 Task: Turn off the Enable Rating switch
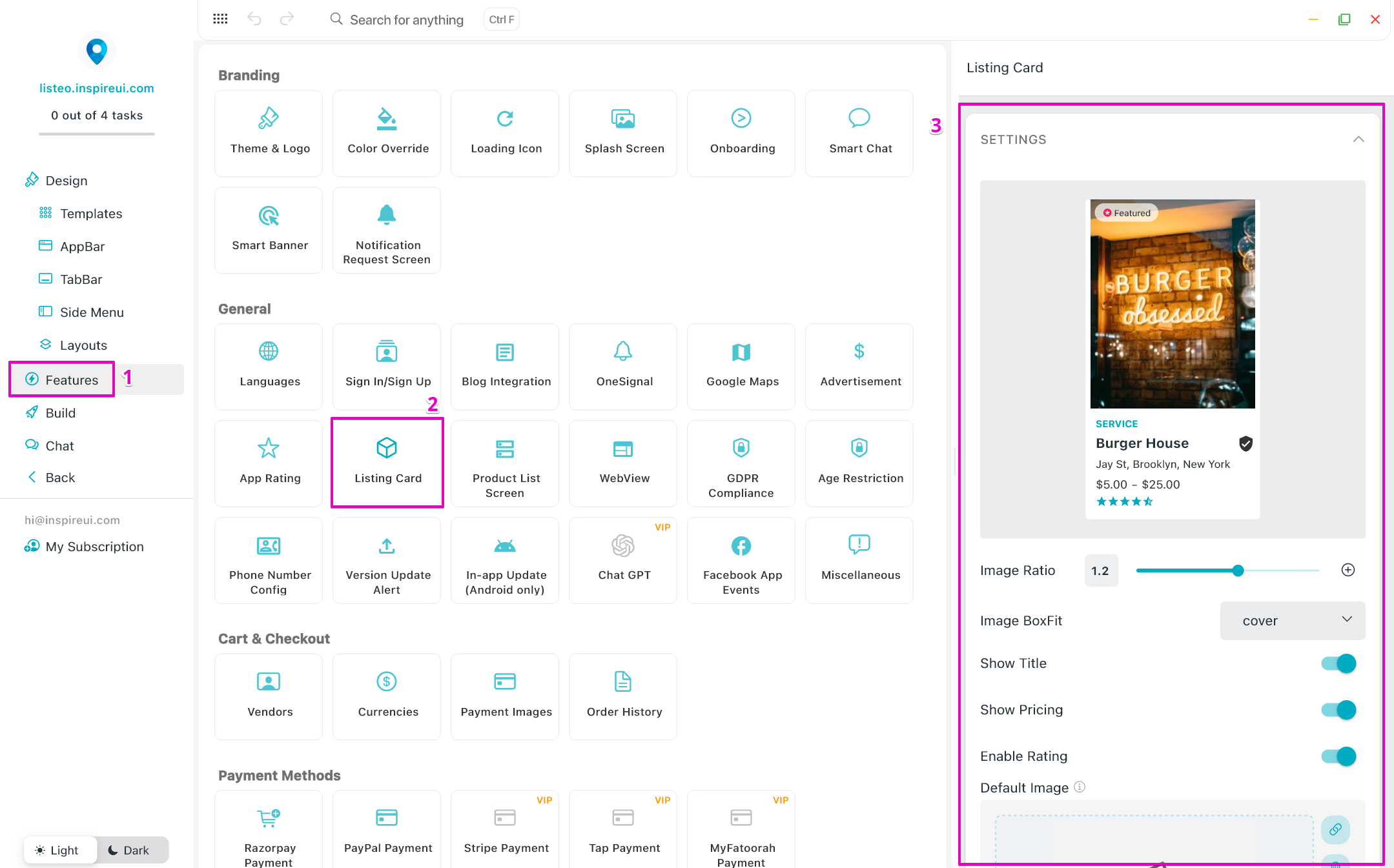[x=1338, y=756]
